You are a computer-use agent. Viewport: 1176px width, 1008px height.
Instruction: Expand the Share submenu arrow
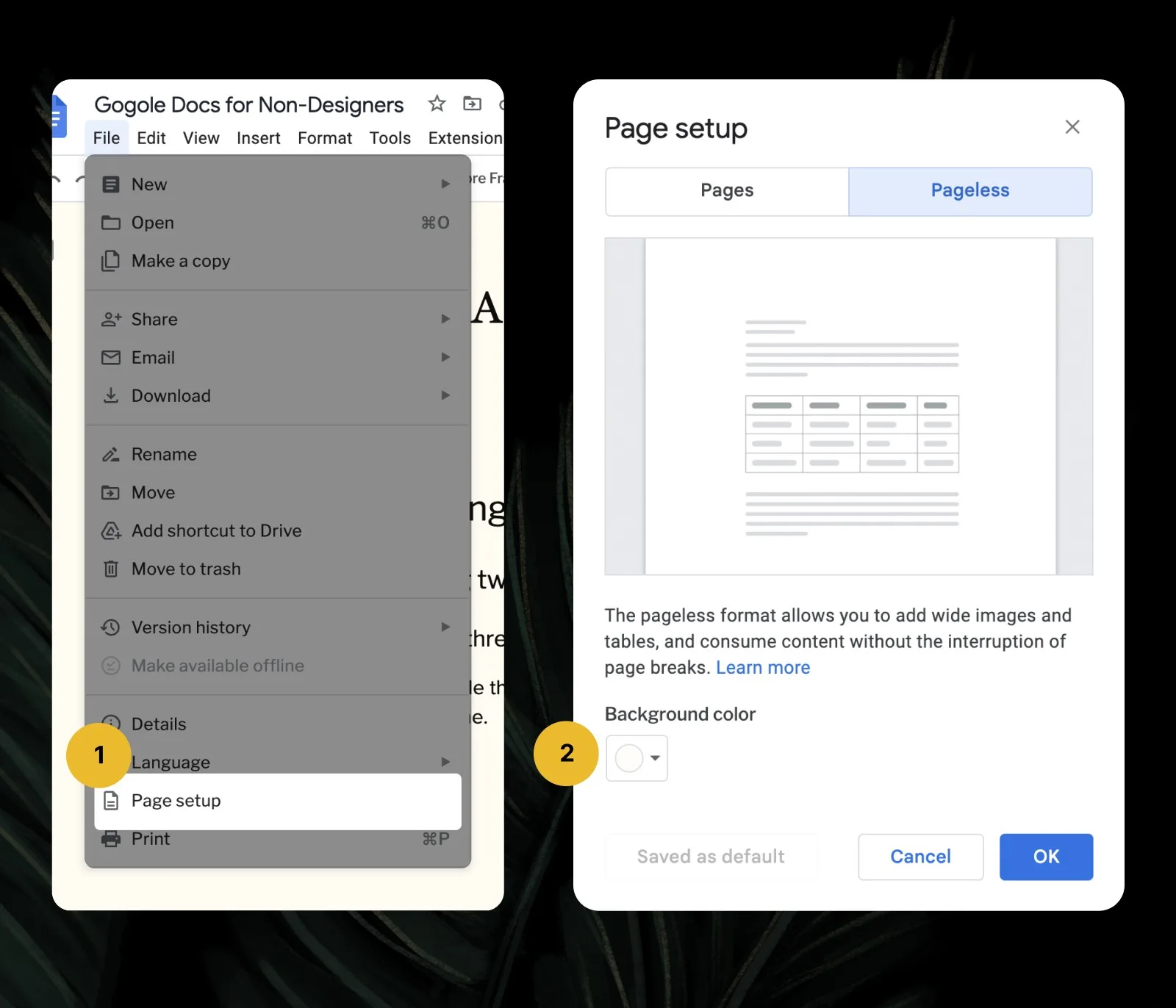[x=445, y=319]
